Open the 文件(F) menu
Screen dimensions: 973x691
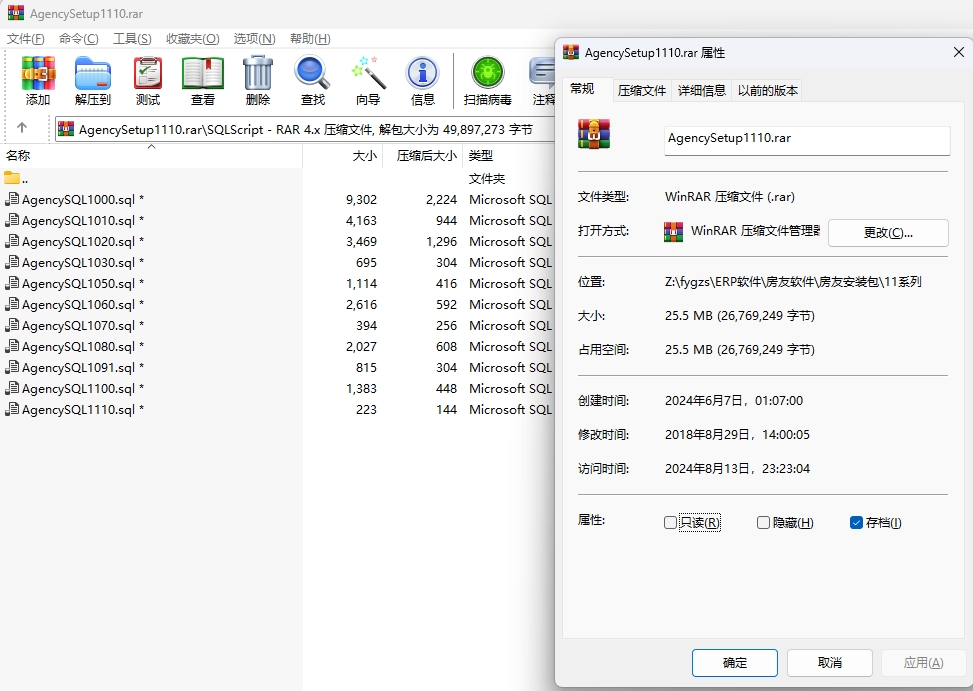coord(25,38)
